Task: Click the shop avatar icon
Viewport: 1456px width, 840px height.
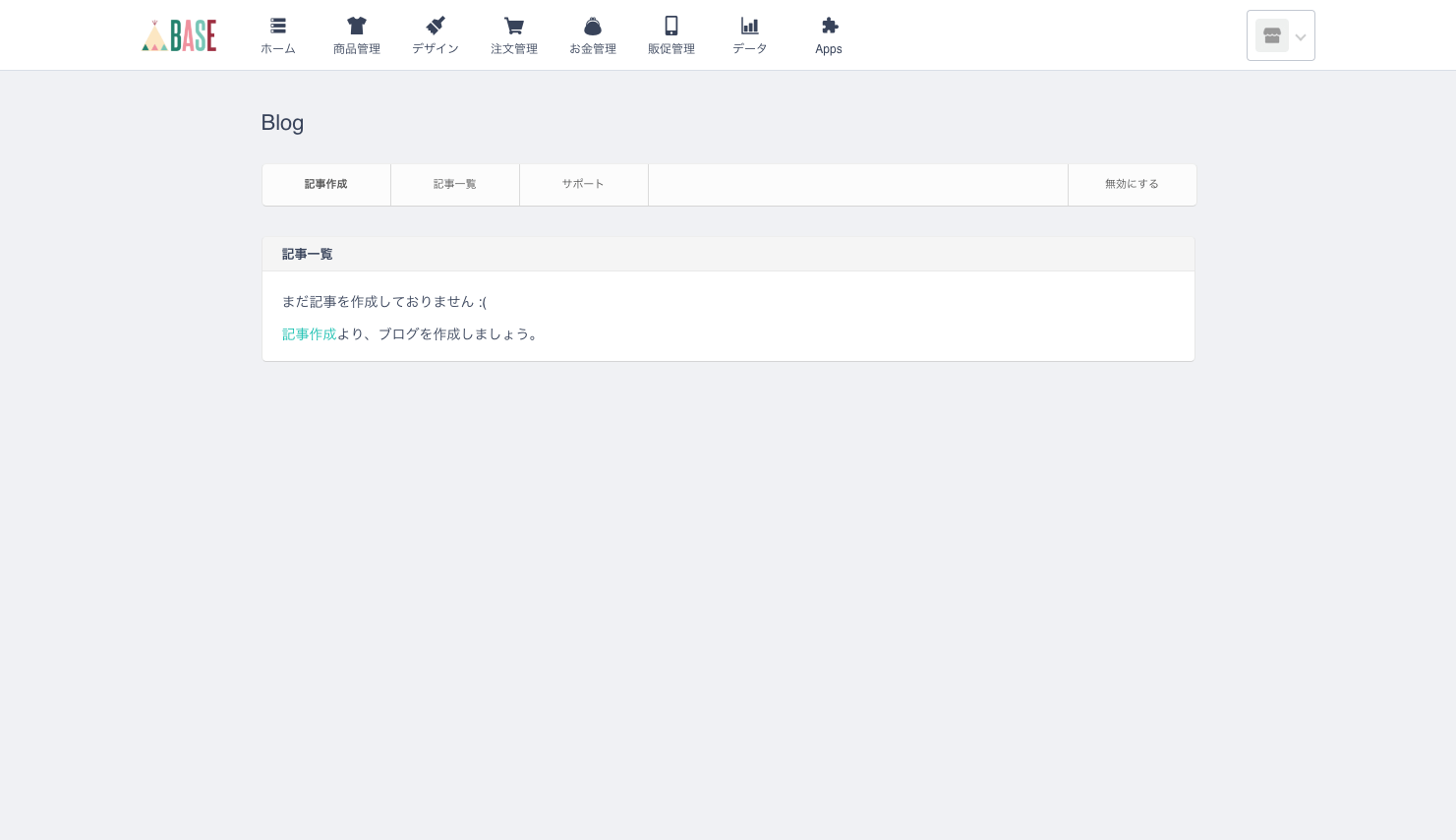Action: pos(1272,35)
